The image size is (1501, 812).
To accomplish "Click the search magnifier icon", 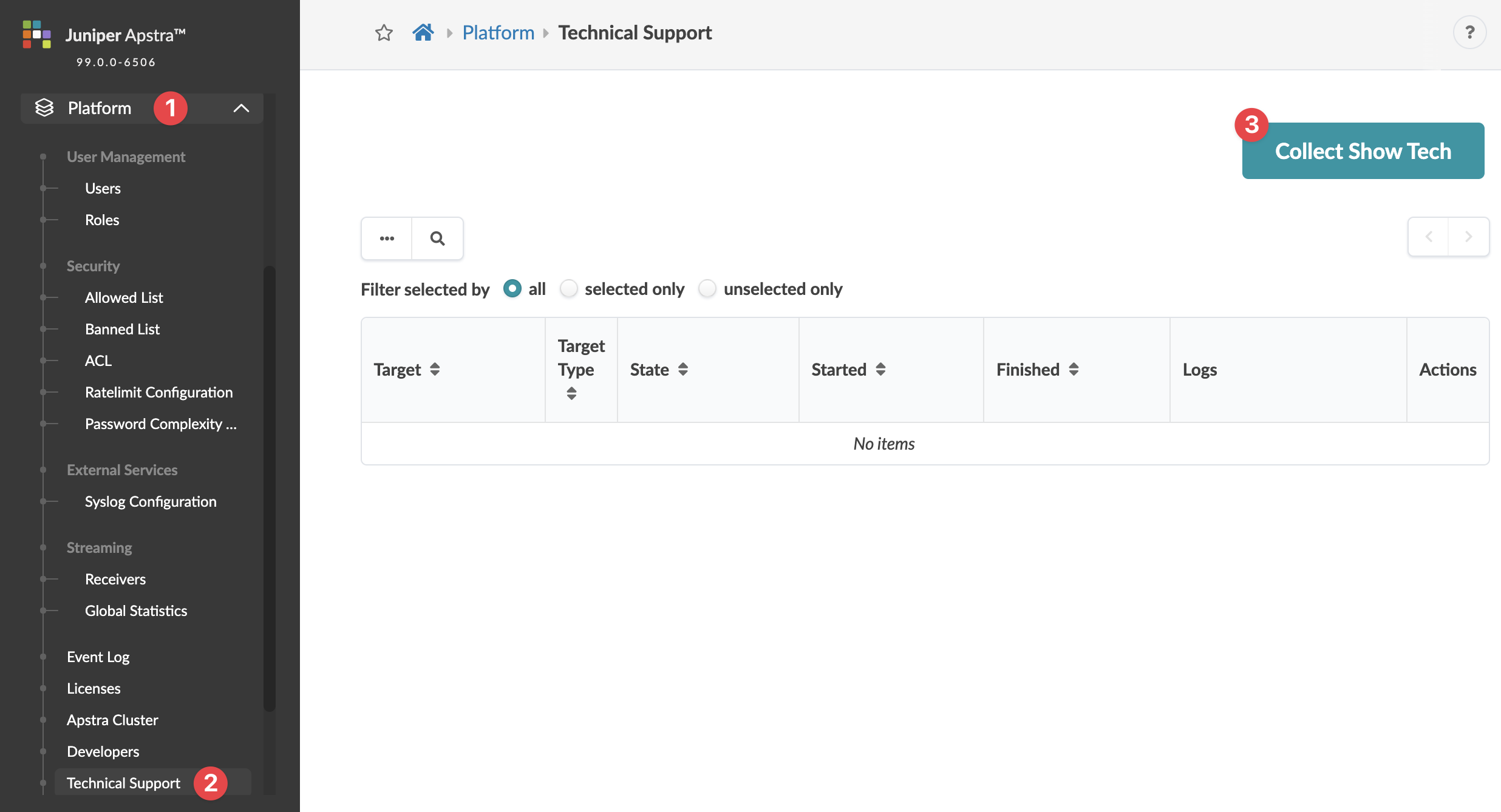I will point(437,239).
